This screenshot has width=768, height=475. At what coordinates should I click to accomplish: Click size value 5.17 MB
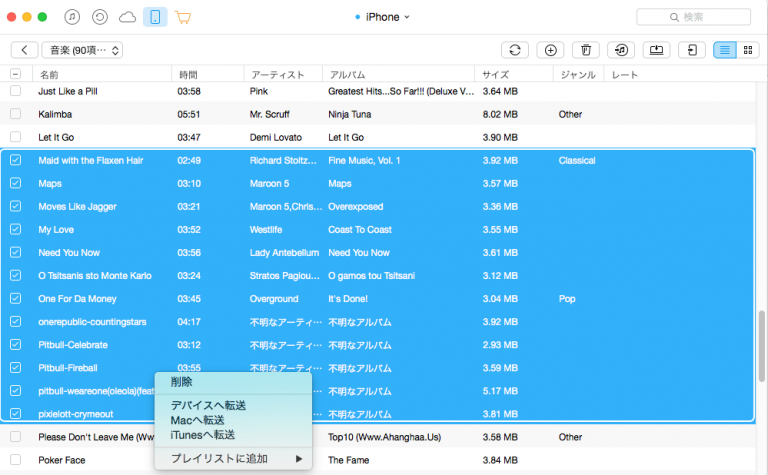[500, 391]
